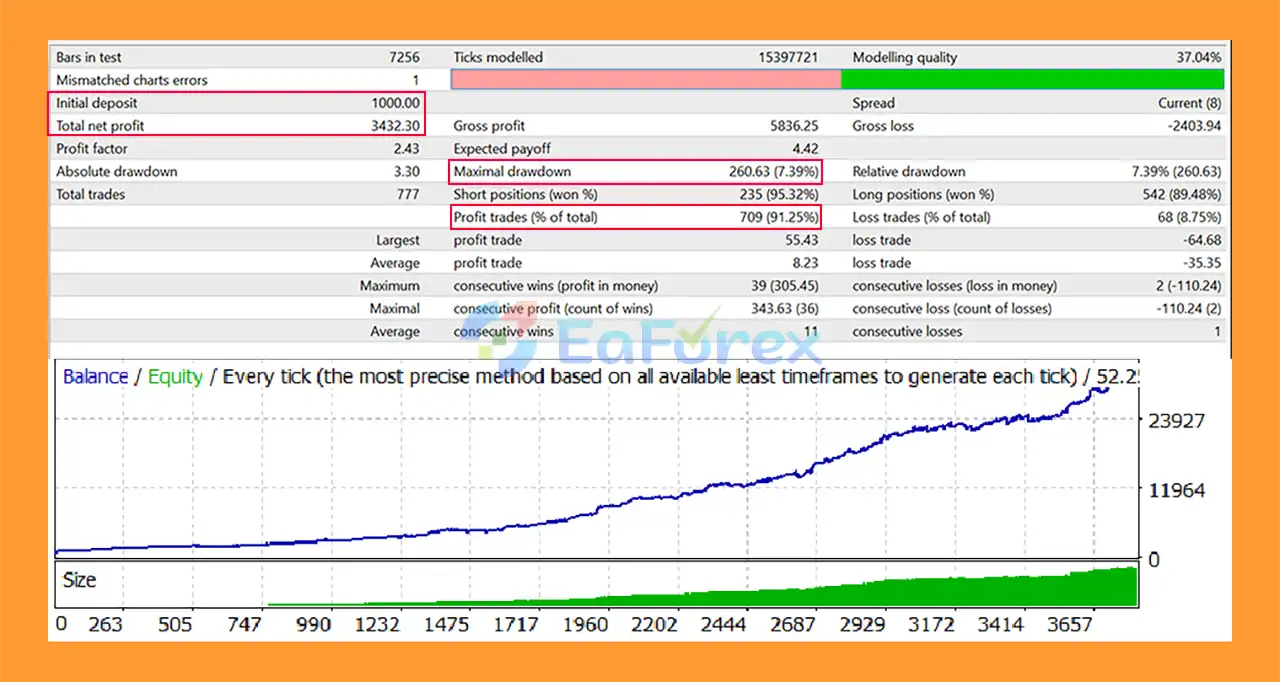Image resolution: width=1280 pixels, height=682 pixels.
Task: Select the Initial deposit value 1000.00
Action: pos(395,103)
